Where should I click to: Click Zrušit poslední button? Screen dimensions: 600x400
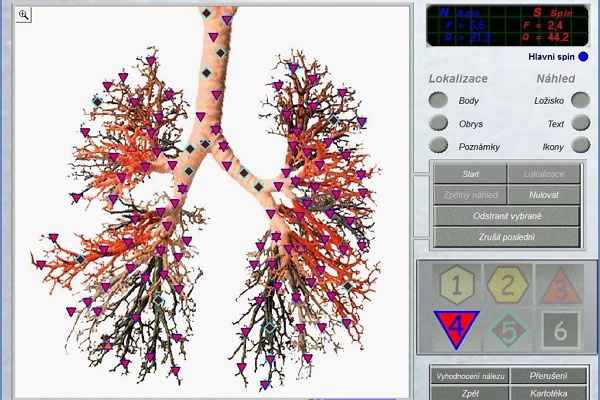507,237
